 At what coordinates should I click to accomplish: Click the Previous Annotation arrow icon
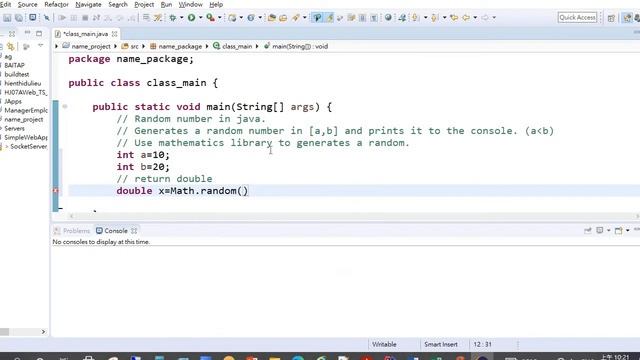(x=435, y=18)
